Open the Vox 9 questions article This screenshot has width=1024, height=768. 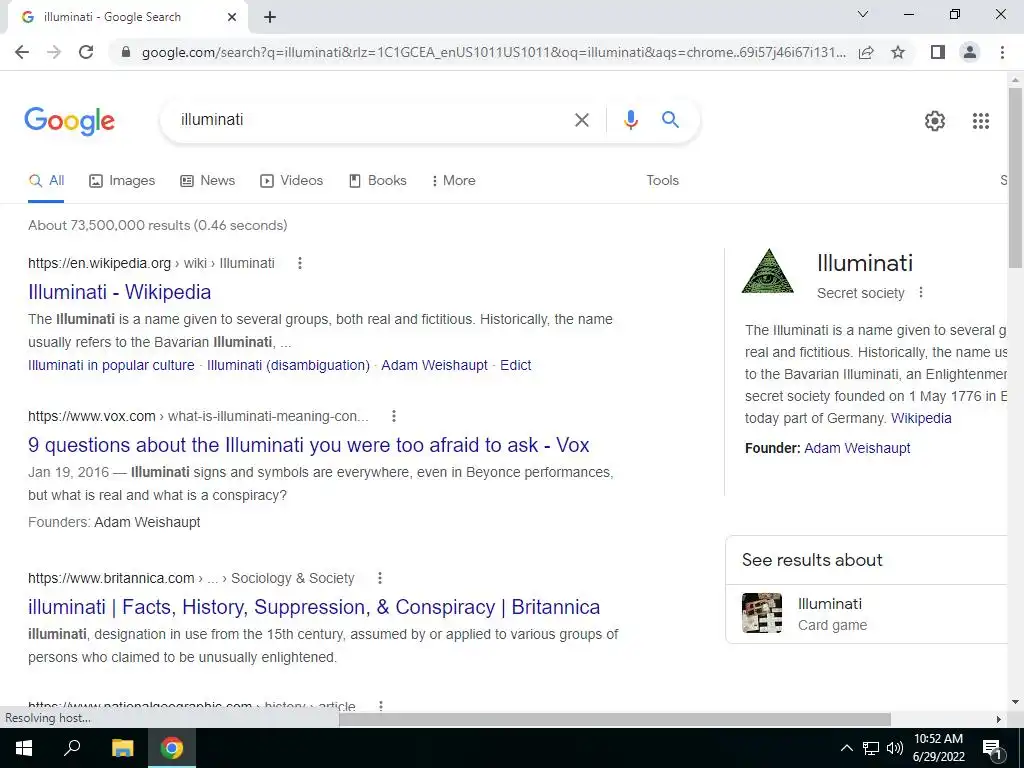click(x=308, y=445)
